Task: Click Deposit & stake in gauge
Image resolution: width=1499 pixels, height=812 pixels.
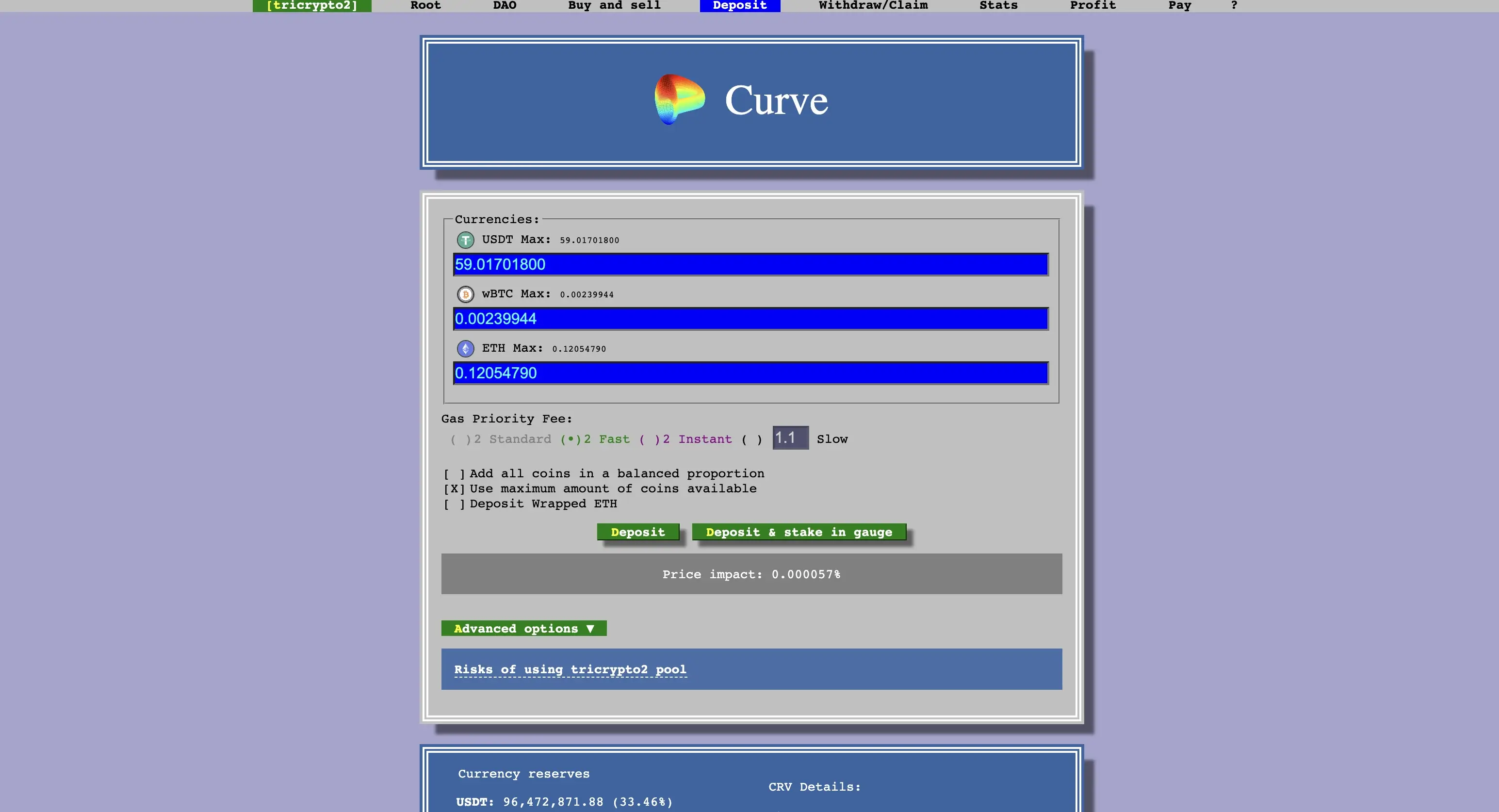Action: 798,532
